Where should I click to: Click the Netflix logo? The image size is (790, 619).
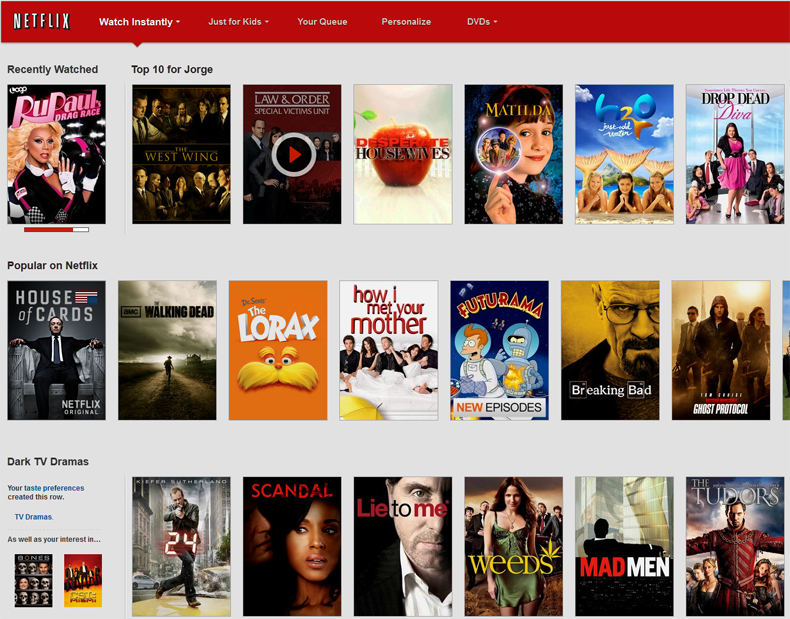pyautogui.click(x=41, y=21)
